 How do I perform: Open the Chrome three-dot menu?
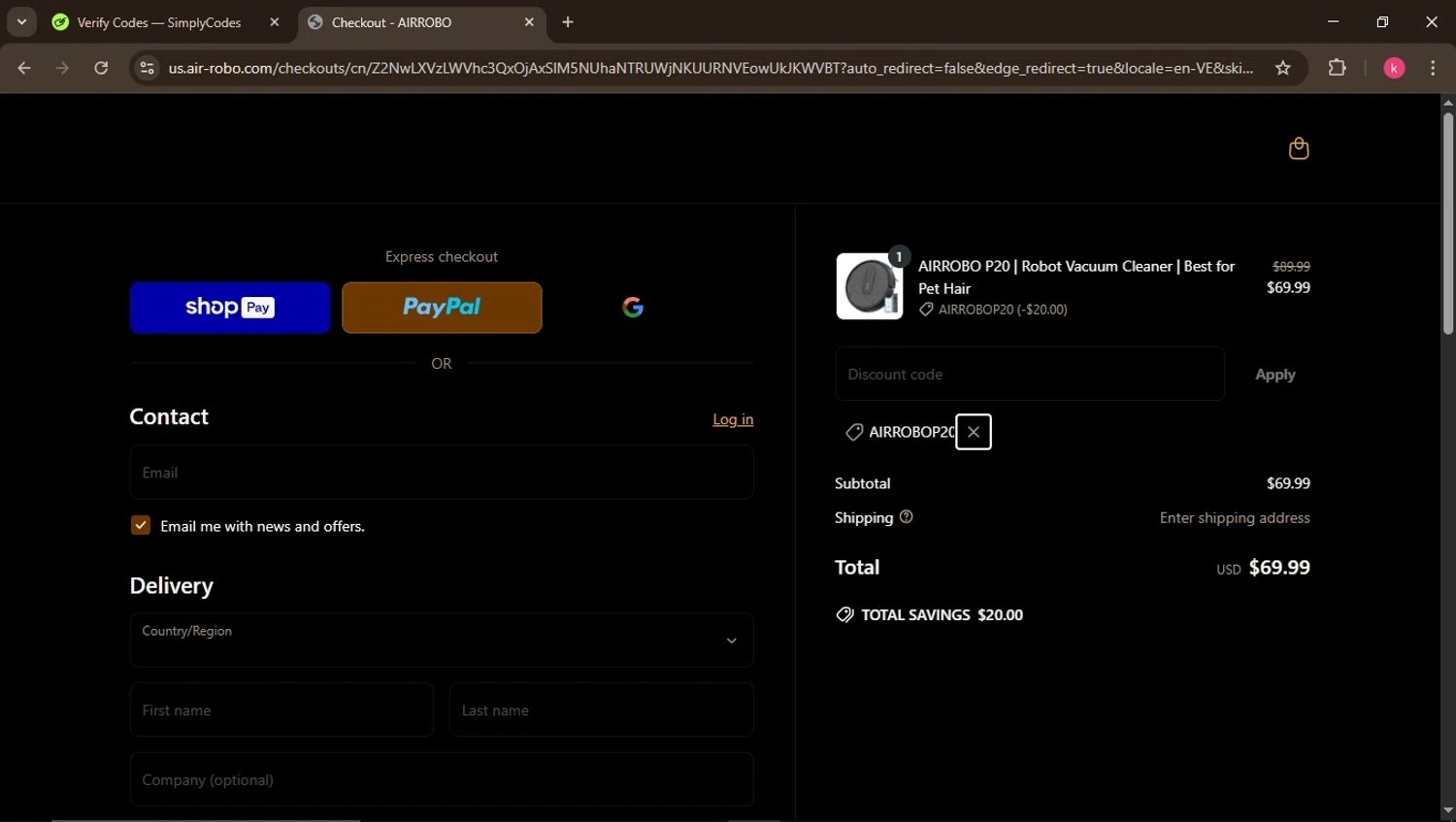click(x=1433, y=68)
